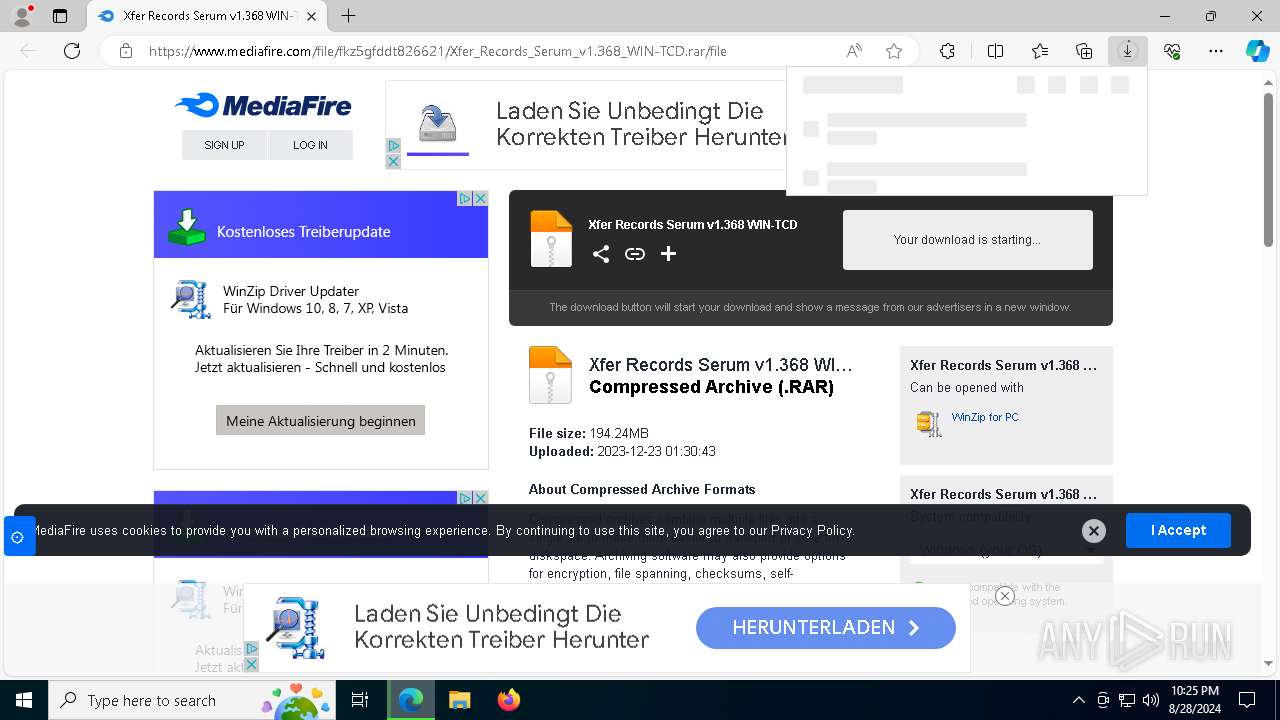Viewport: 1280px width, 720px height.
Task: Close the Xfer Records Serum tab
Action: click(x=313, y=16)
